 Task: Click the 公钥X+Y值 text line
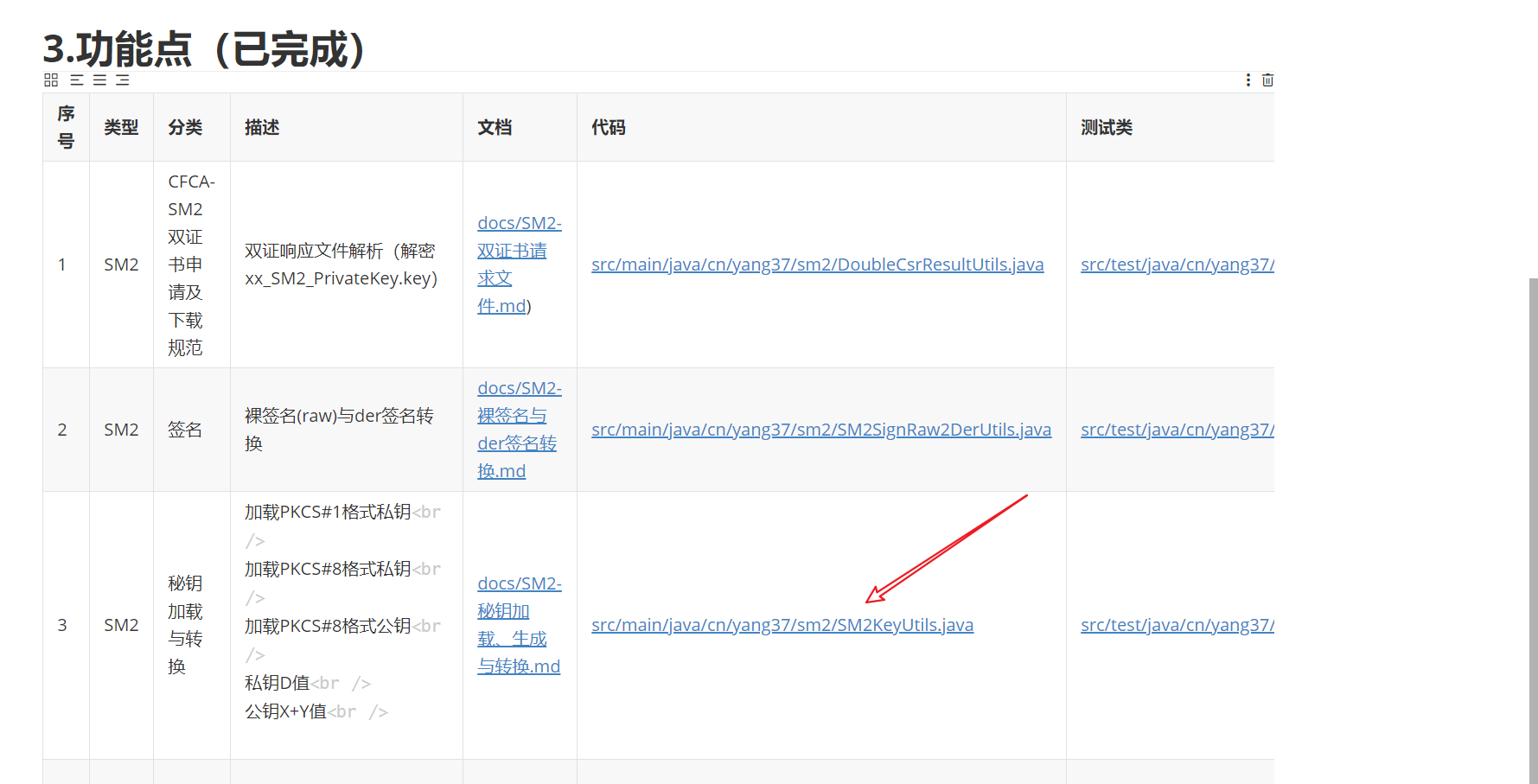coord(285,711)
